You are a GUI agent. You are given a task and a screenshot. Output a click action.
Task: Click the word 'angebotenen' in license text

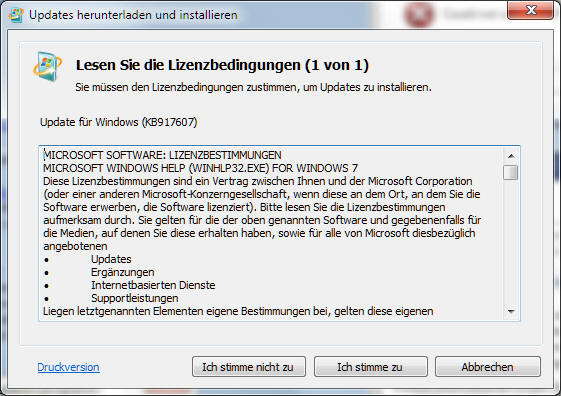click(x=75, y=246)
